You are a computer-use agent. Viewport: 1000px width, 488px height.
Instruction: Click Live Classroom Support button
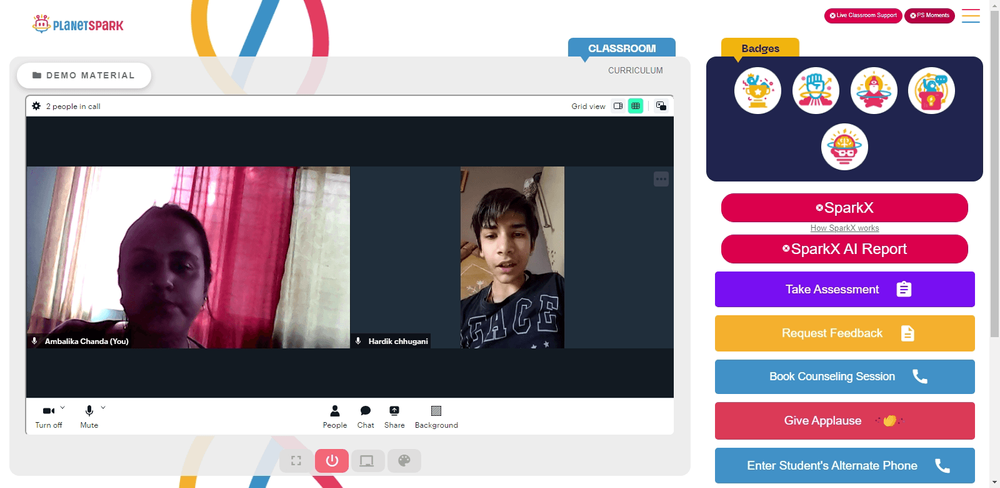click(x=863, y=15)
